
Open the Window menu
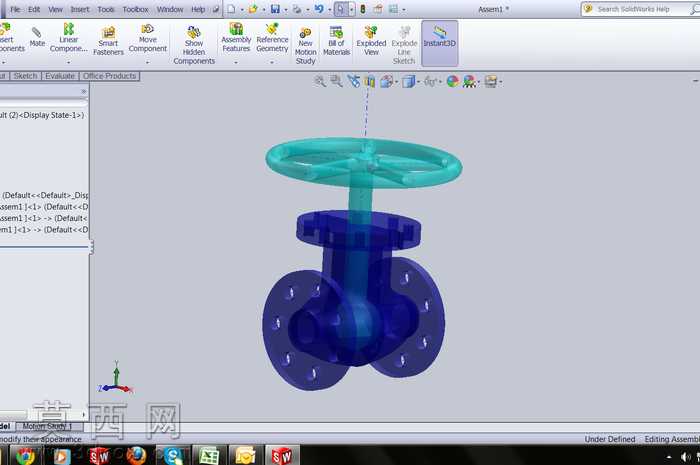[170, 9]
